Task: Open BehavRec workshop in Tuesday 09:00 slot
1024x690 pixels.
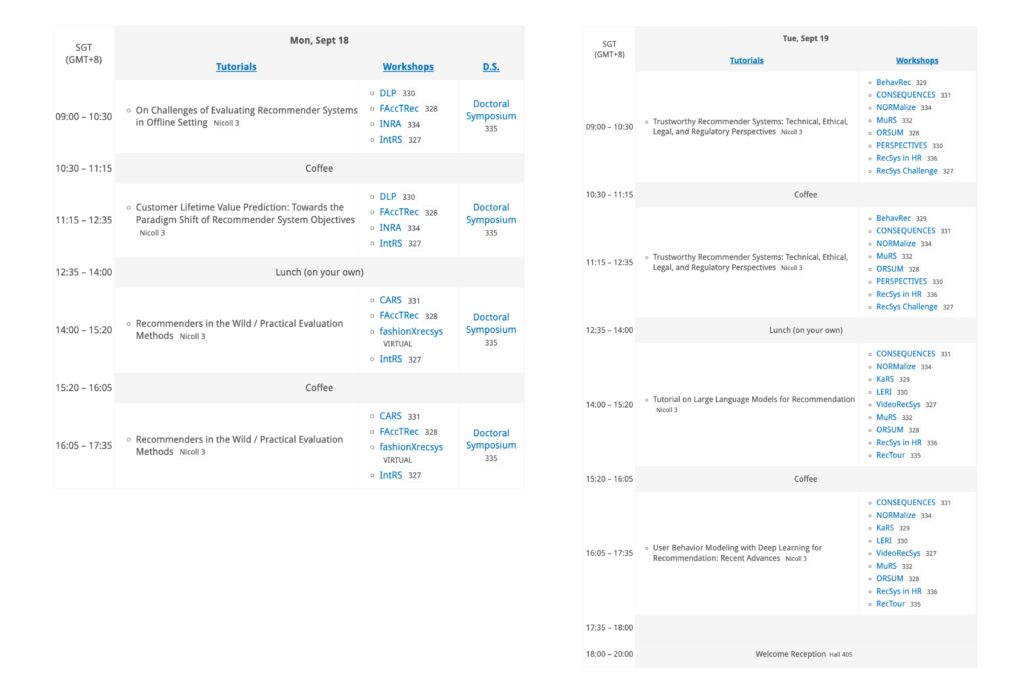Action: [x=893, y=82]
